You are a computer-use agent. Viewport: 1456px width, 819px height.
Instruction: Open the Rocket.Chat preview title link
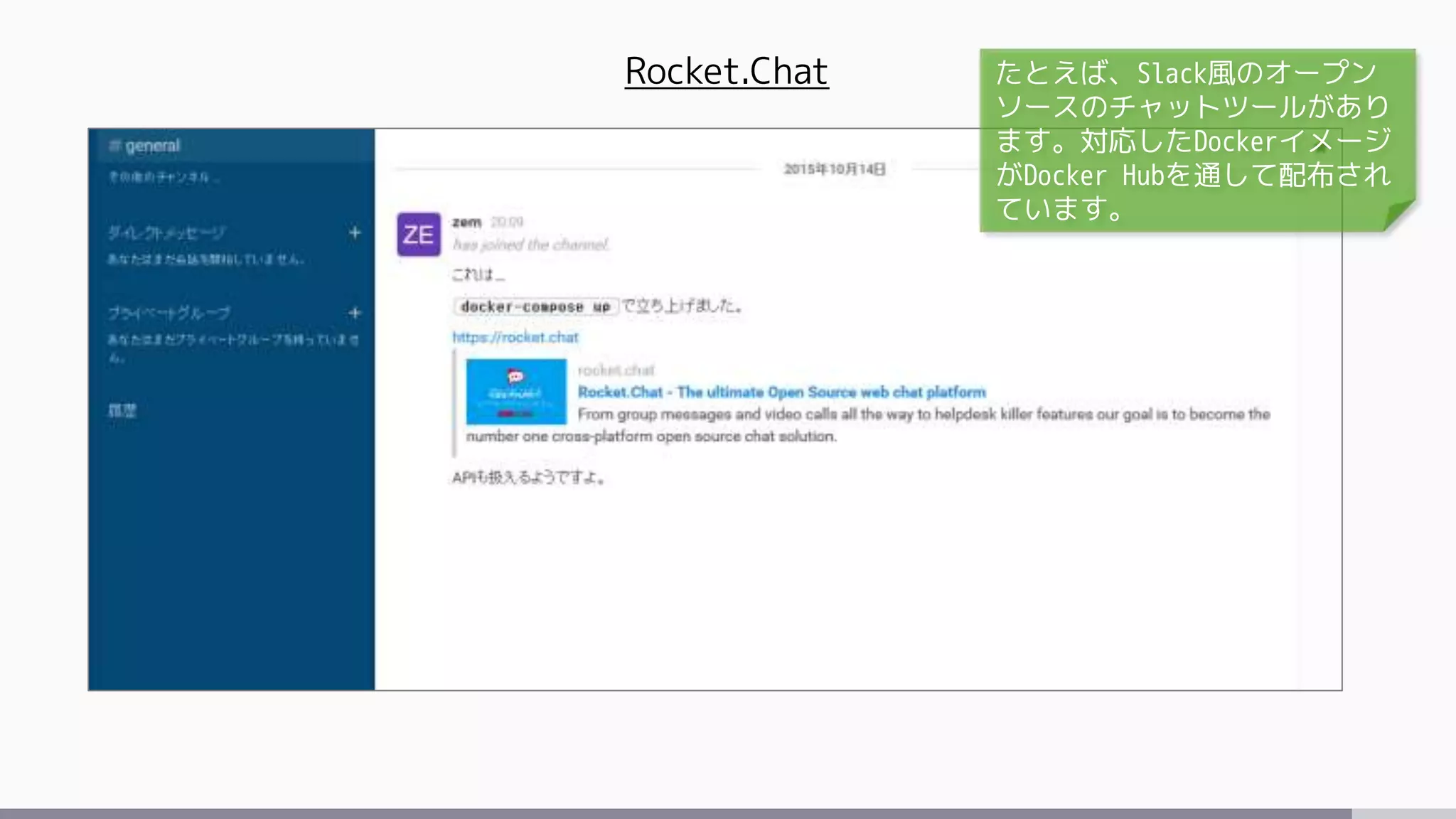(x=782, y=392)
